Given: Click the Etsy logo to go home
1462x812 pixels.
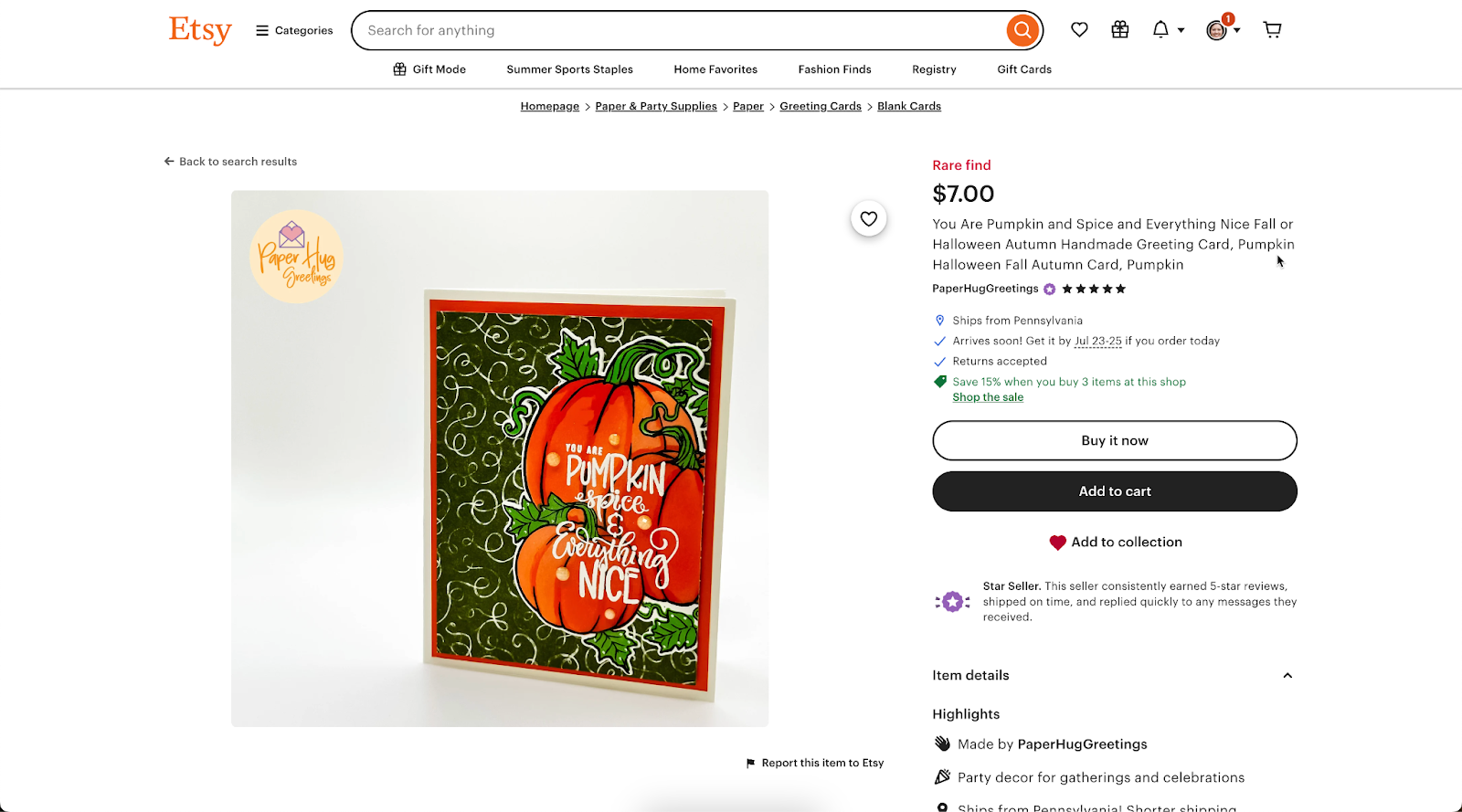Looking at the screenshot, I should click(199, 29).
